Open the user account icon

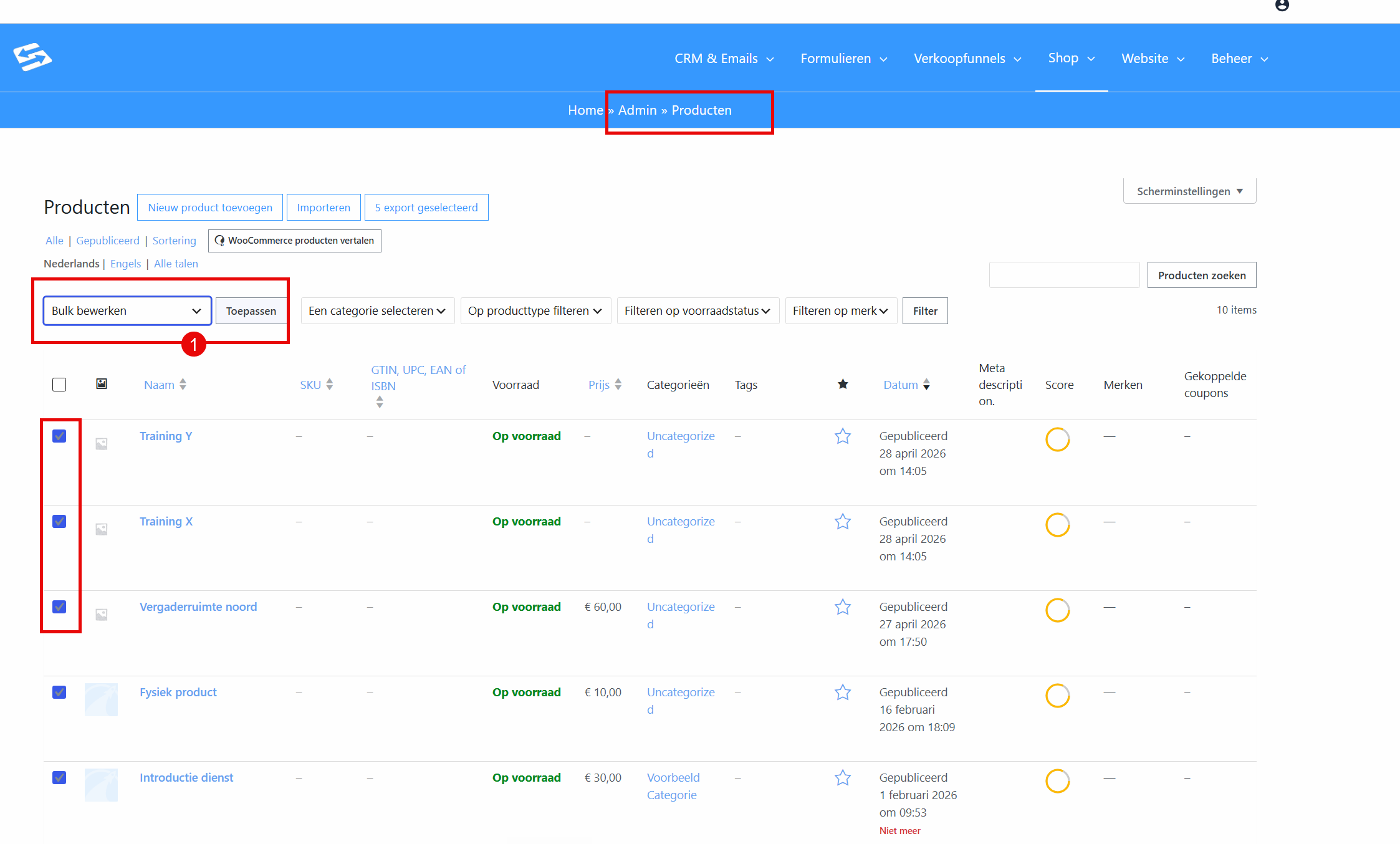(x=1282, y=5)
